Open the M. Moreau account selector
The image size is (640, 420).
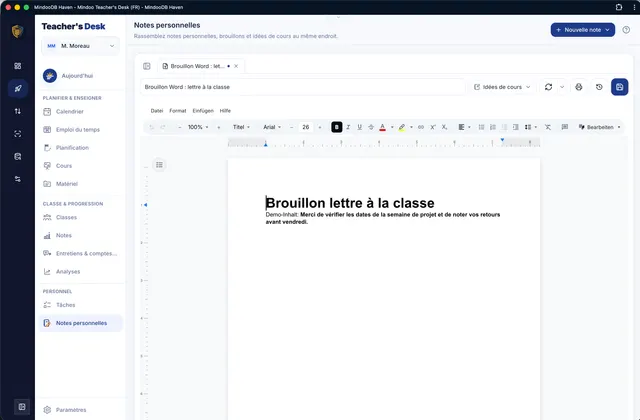[x=80, y=46]
